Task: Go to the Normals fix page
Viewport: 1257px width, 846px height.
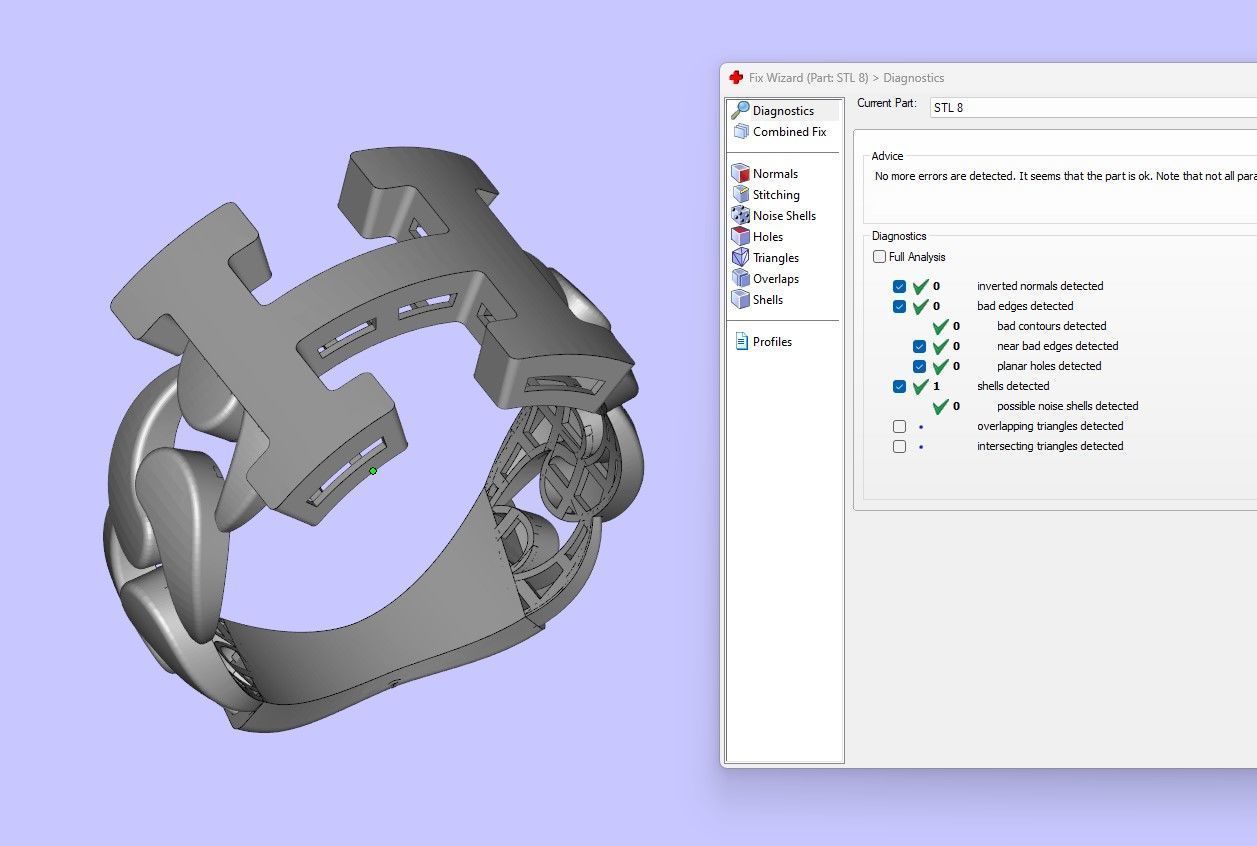Action: pos(775,174)
